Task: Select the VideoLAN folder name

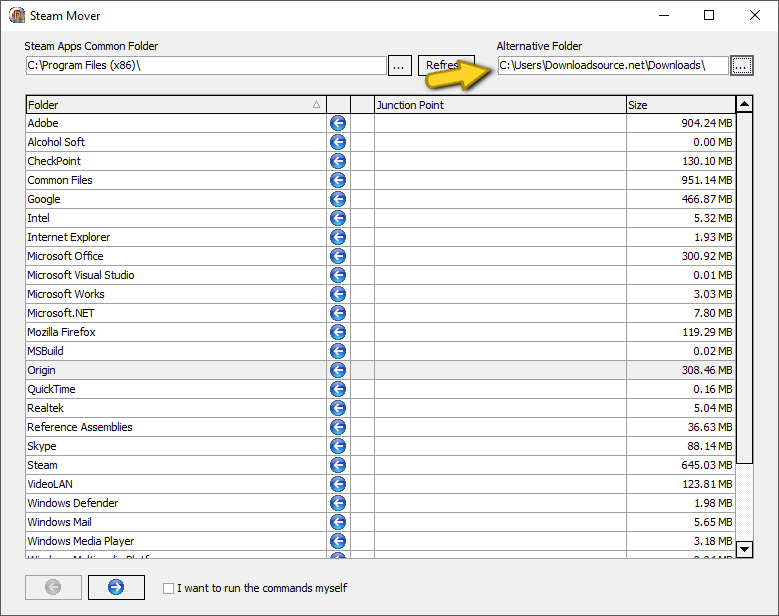Action: 50,484
